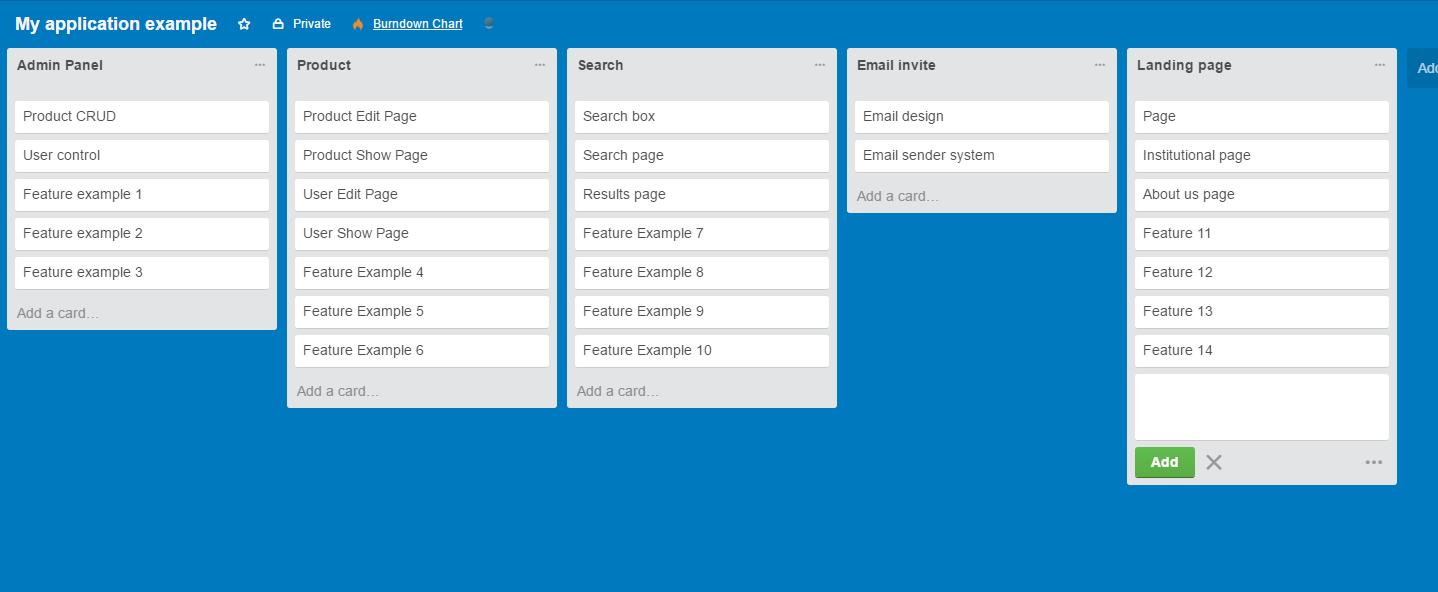Open the Admin Panel list menu ellipsis
Image resolution: width=1438 pixels, height=592 pixels.
260,65
